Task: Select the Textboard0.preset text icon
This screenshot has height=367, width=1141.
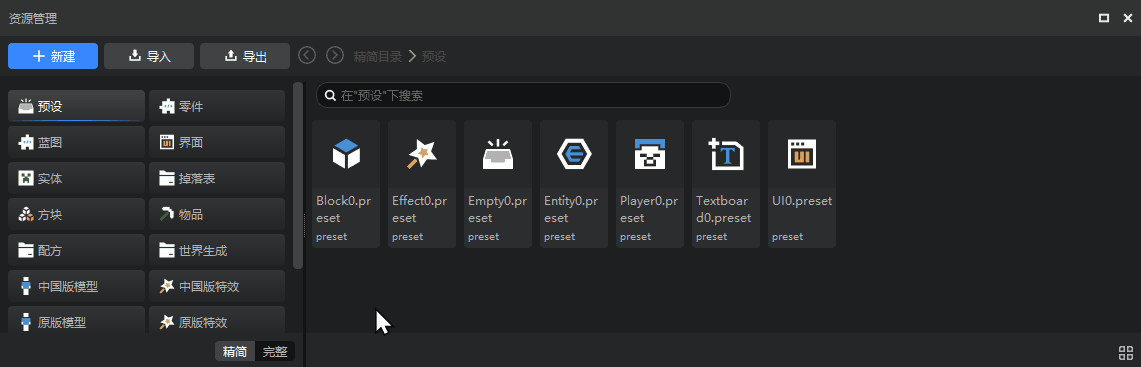Action: tap(725, 154)
